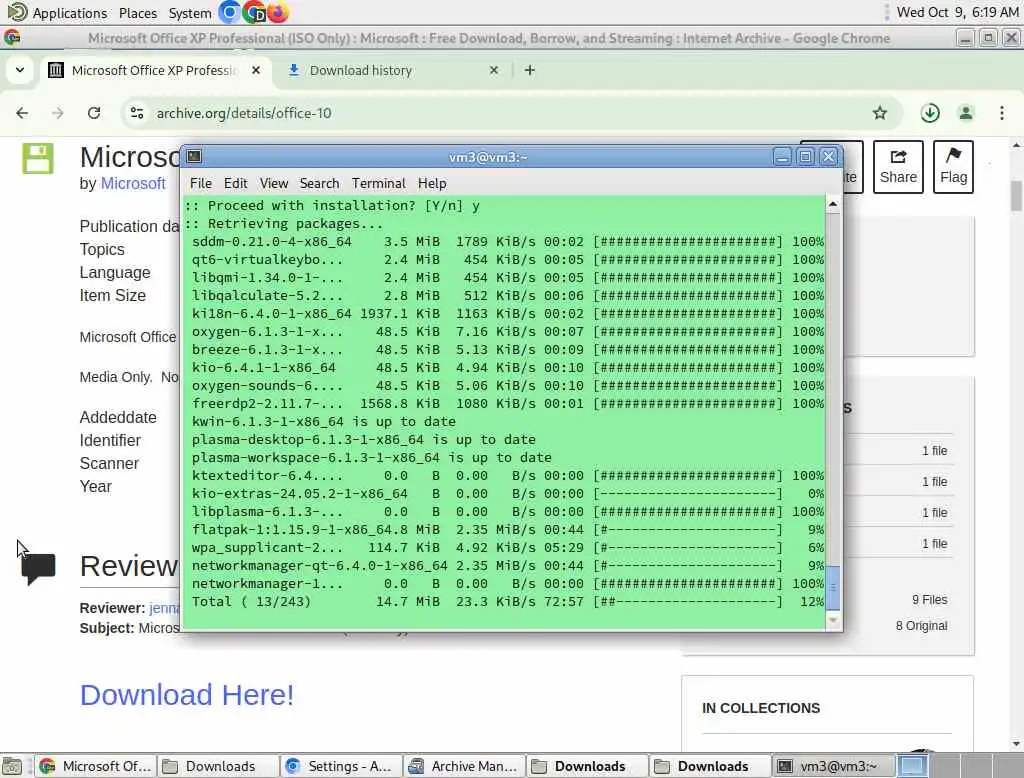This screenshot has width=1024, height=778.
Task: Click the address bar URL archive.org/details/office-10
Action: click(x=244, y=113)
